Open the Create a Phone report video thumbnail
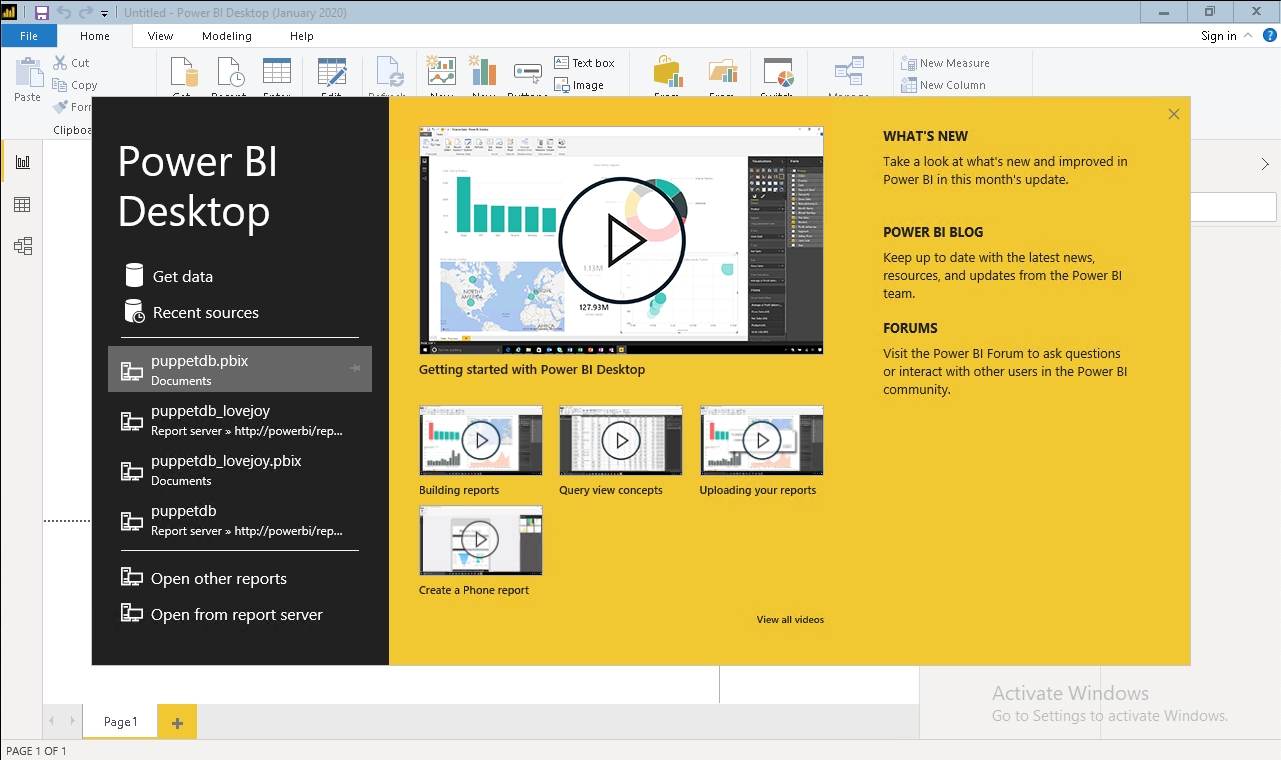Image resolution: width=1281 pixels, height=760 pixels. pos(481,540)
